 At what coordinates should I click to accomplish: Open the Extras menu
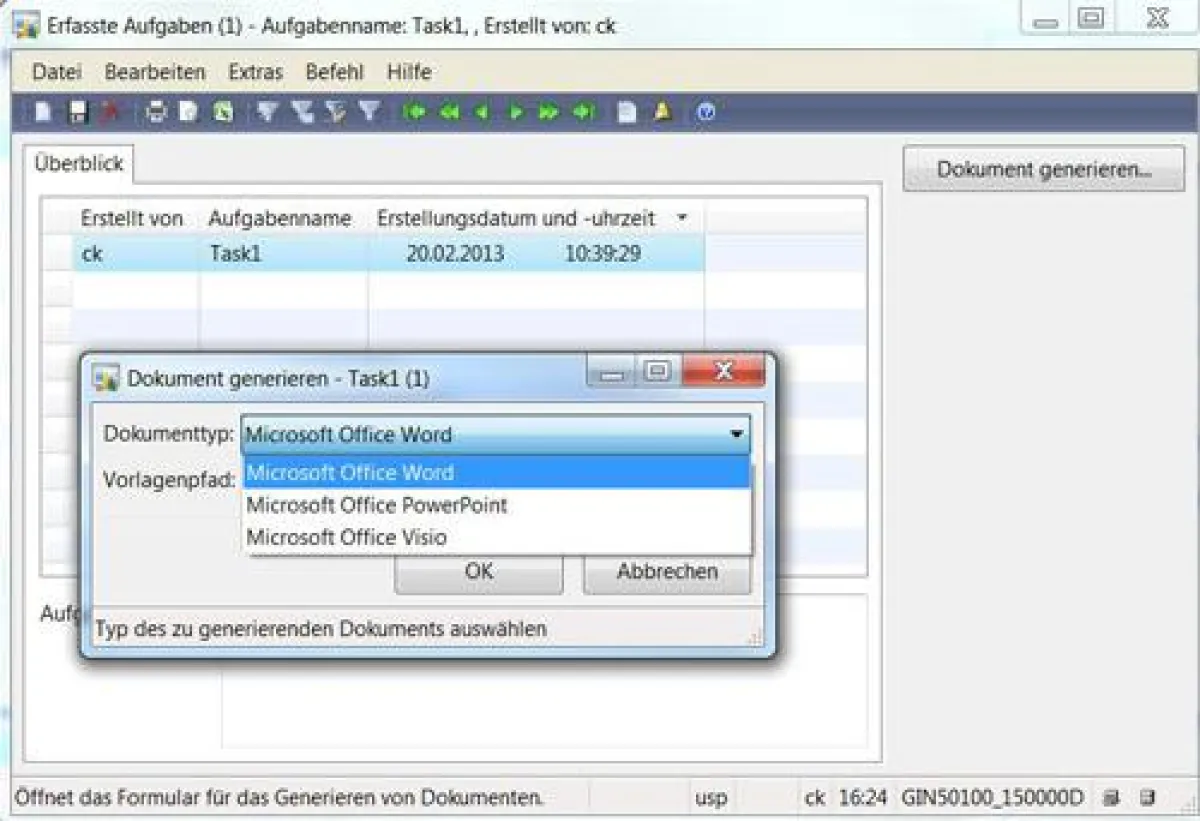tap(255, 72)
